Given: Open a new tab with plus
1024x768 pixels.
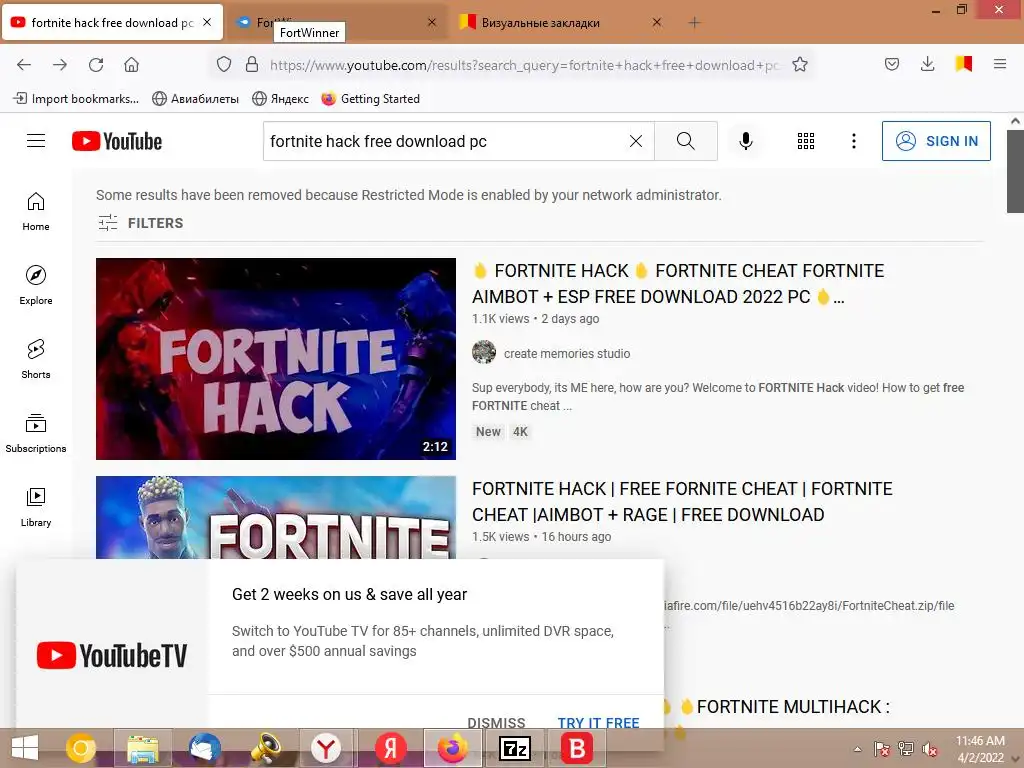Looking at the screenshot, I should point(694,23).
